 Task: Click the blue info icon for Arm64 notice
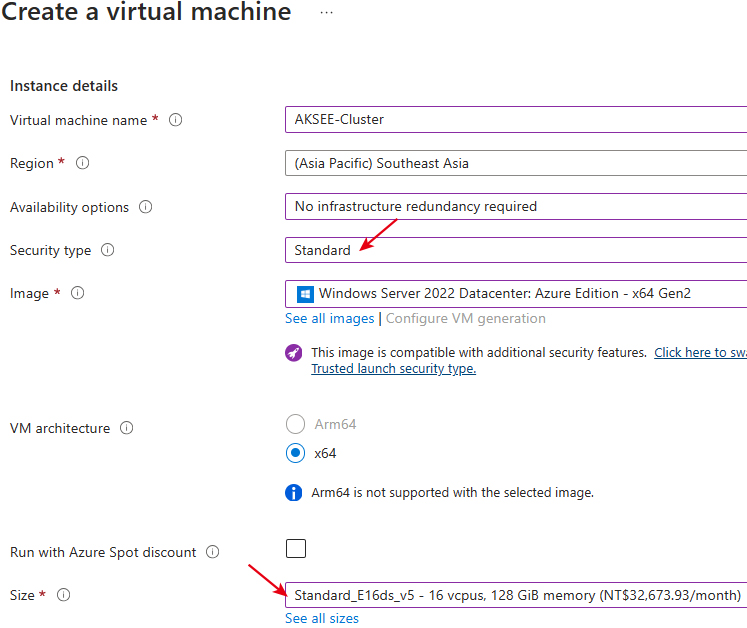point(293,492)
